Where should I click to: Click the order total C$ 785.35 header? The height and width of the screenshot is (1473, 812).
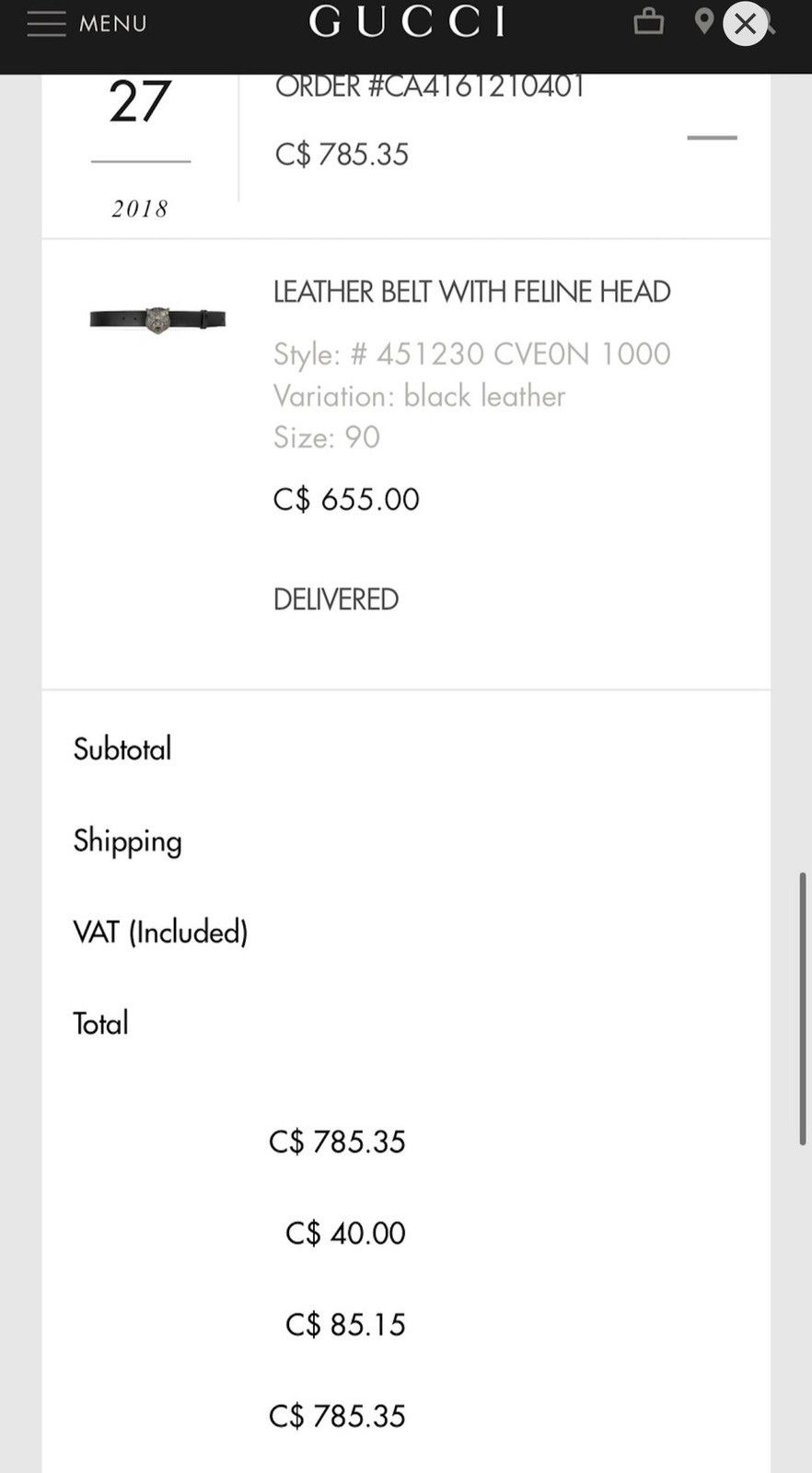342,154
